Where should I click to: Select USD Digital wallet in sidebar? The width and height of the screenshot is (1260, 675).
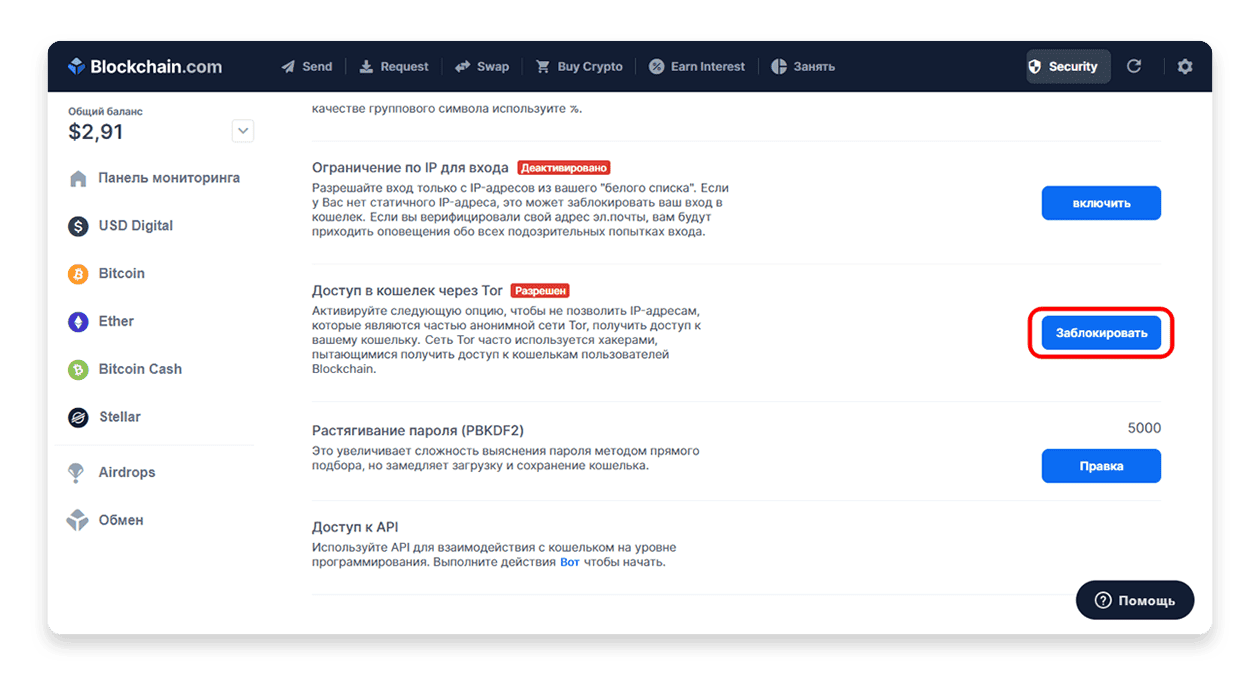point(136,226)
